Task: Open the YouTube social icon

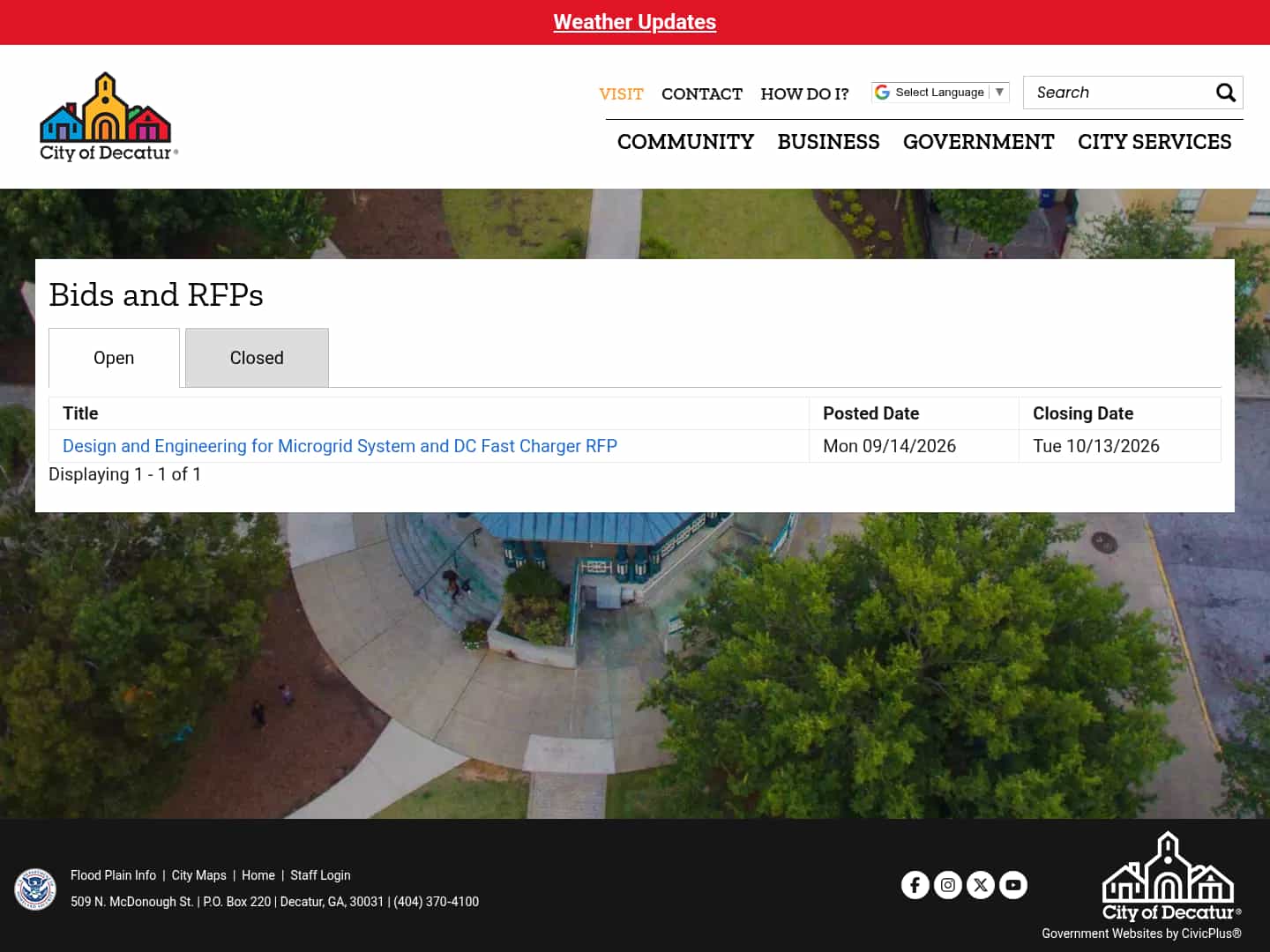Action: (x=1013, y=885)
